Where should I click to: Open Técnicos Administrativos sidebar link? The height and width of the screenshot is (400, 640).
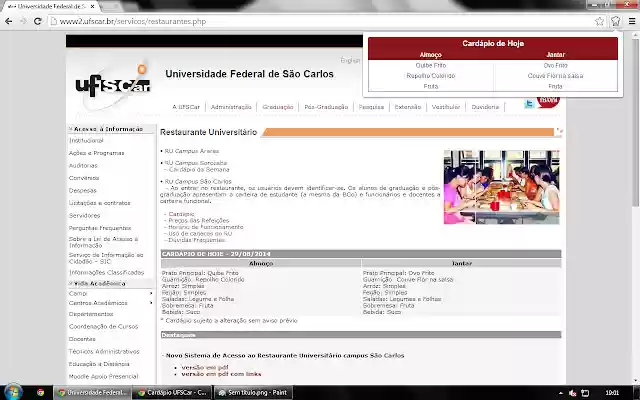(104, 351)
